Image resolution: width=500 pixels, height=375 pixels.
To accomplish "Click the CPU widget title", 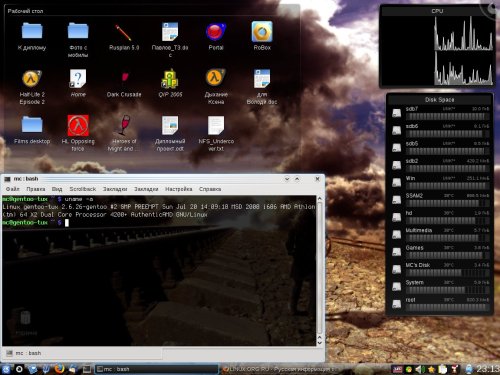I will [437, 11].
